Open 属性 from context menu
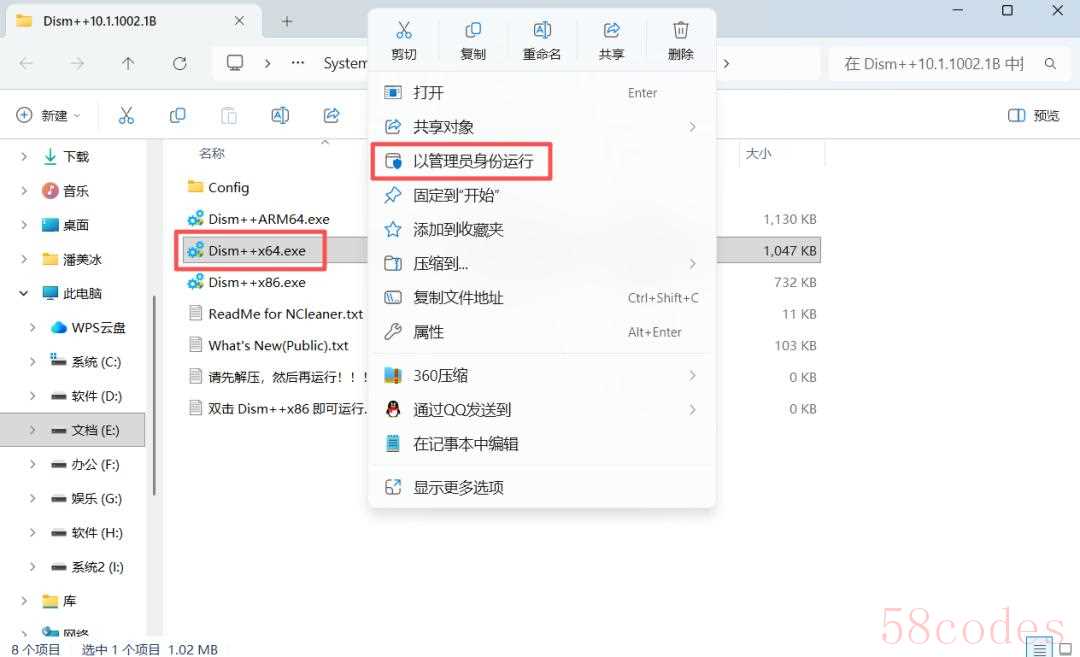Image resolution: width=1080 pixels, height=657 pixels. point(542,332)
